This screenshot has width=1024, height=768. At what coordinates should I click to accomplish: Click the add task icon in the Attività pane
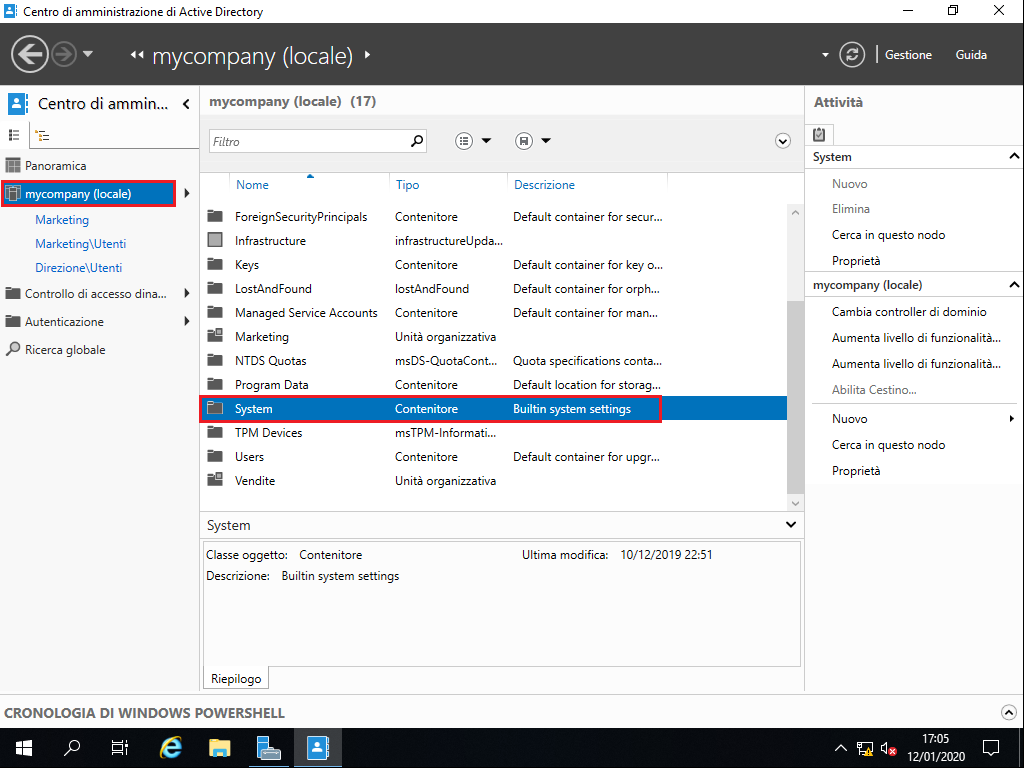click(x=820, y=133)
